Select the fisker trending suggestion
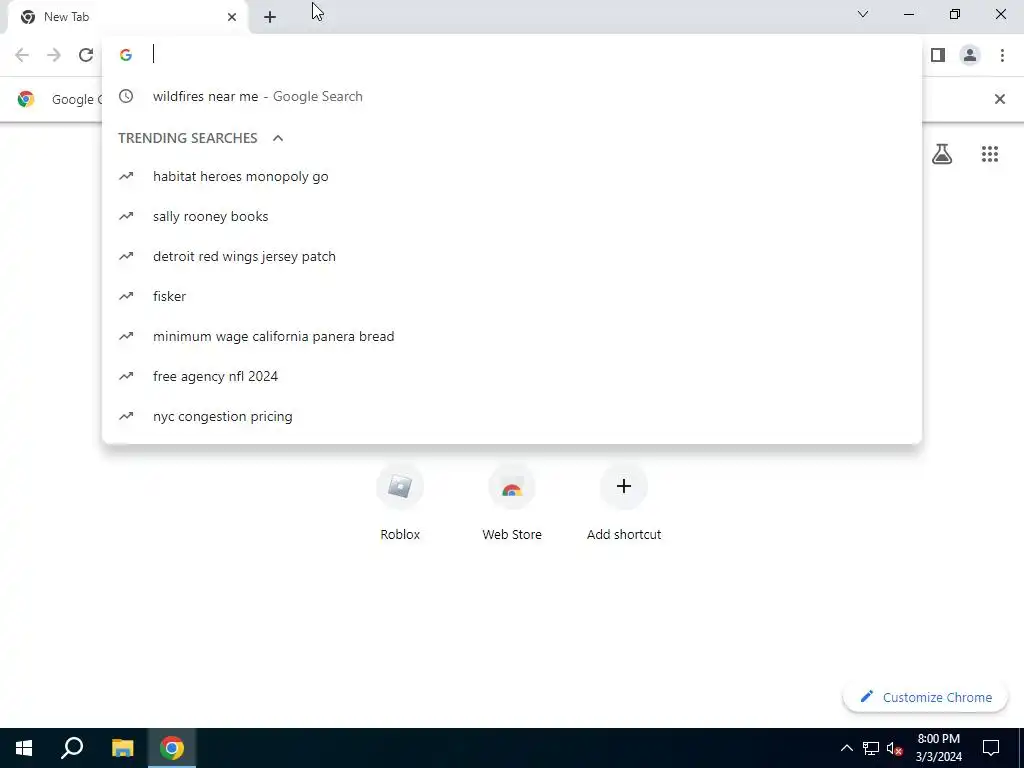 pos(512,296)
